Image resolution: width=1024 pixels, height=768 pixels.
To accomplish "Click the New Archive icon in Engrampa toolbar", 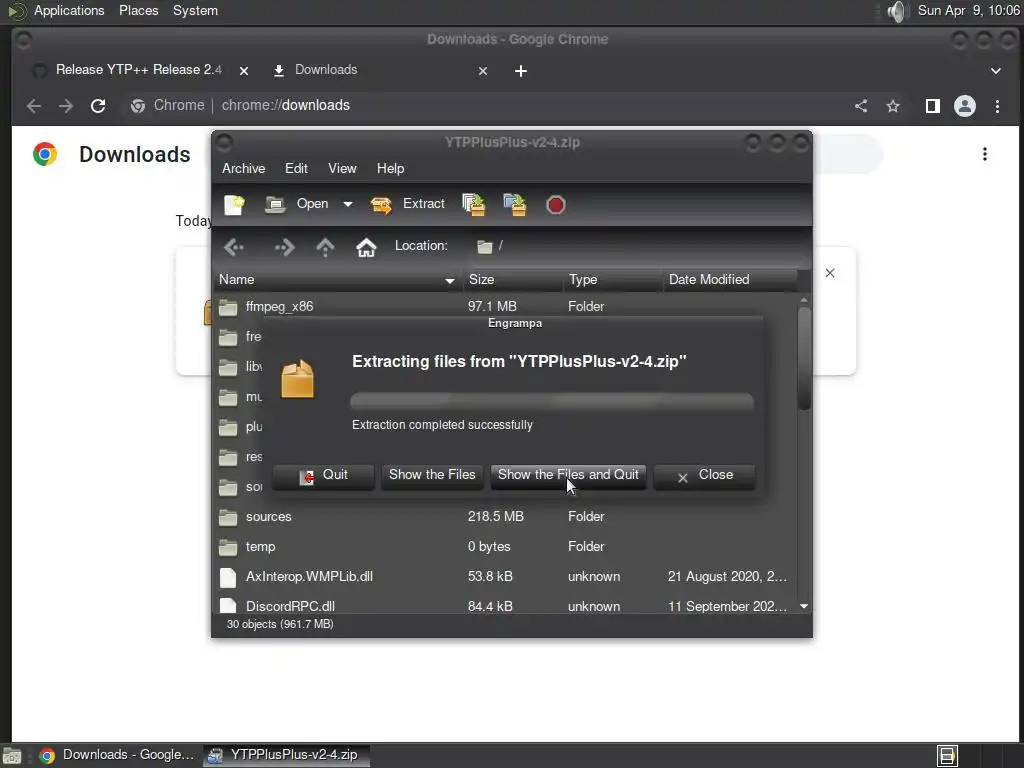I will coord(234,204).
